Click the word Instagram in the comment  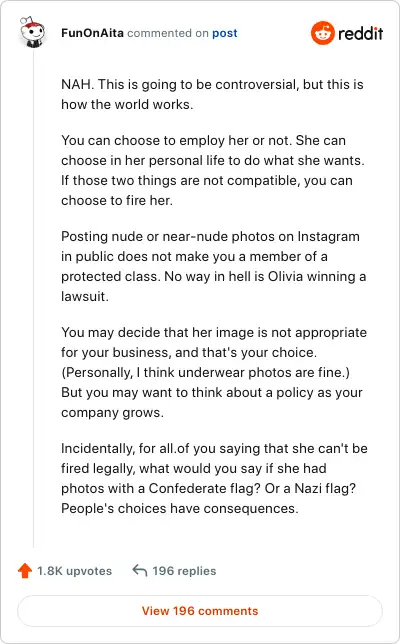(x=328, y=237)
